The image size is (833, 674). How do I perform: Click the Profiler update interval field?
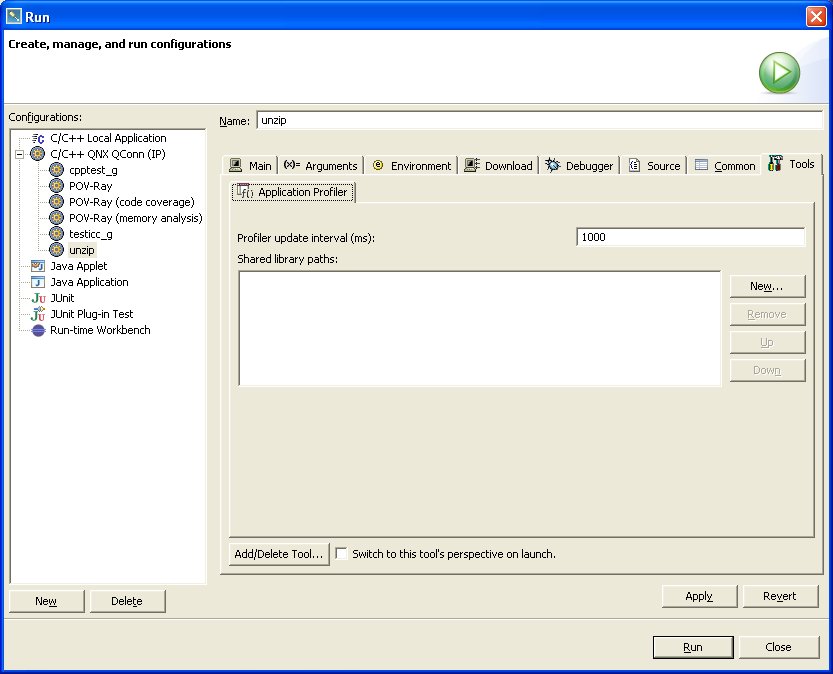[x=690, y=237]
